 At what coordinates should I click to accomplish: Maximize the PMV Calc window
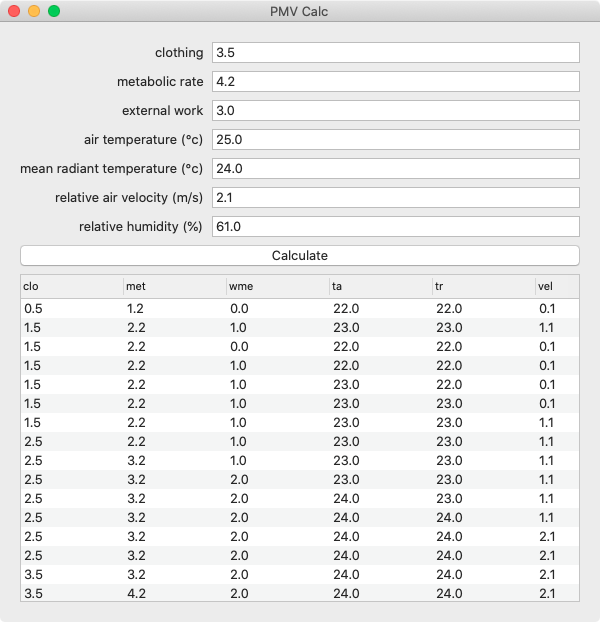pos(54,11)
